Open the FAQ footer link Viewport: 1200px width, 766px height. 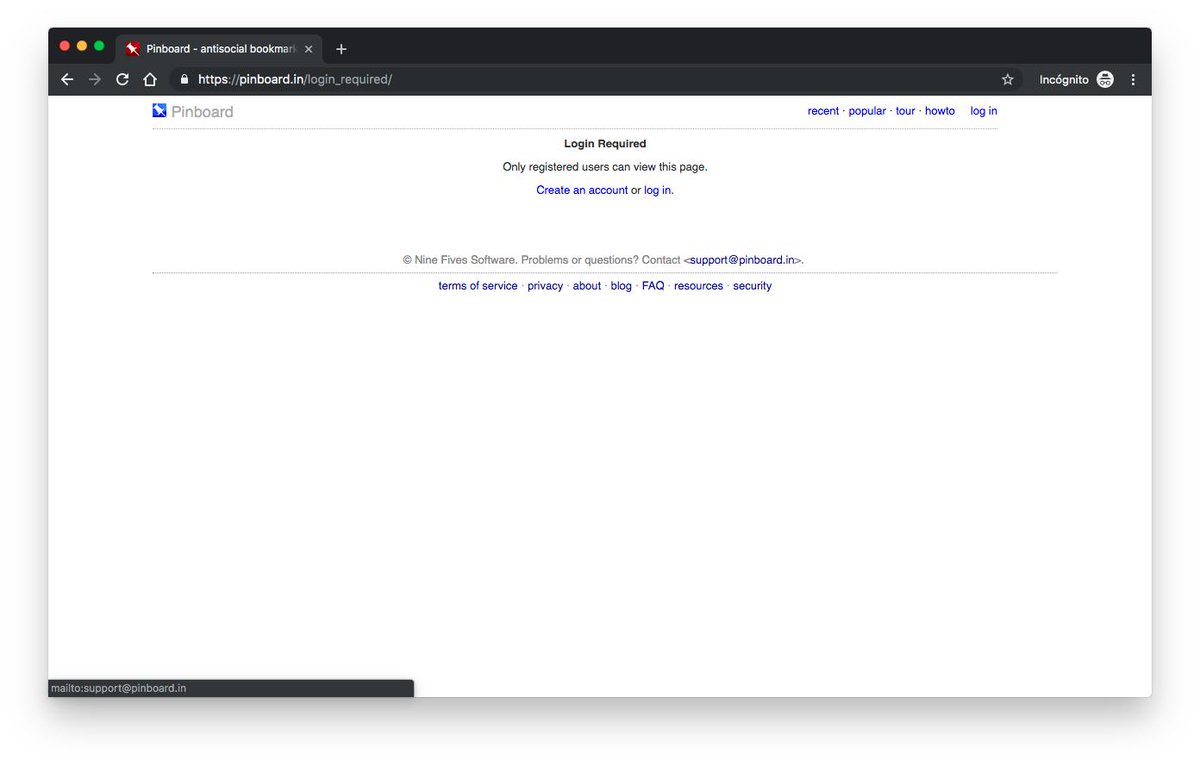coord(653,286)
